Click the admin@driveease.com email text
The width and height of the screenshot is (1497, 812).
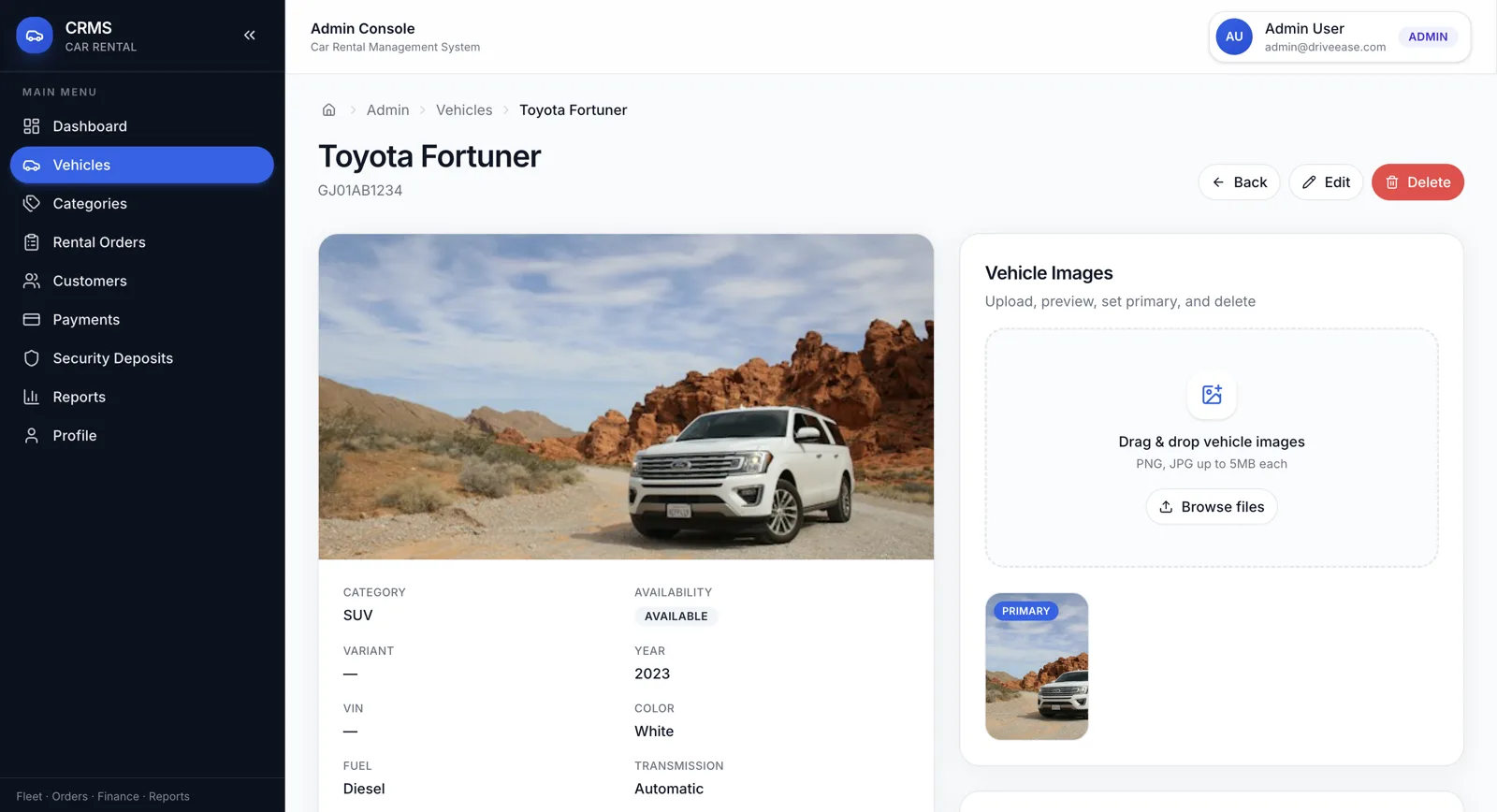[1325, 47]
